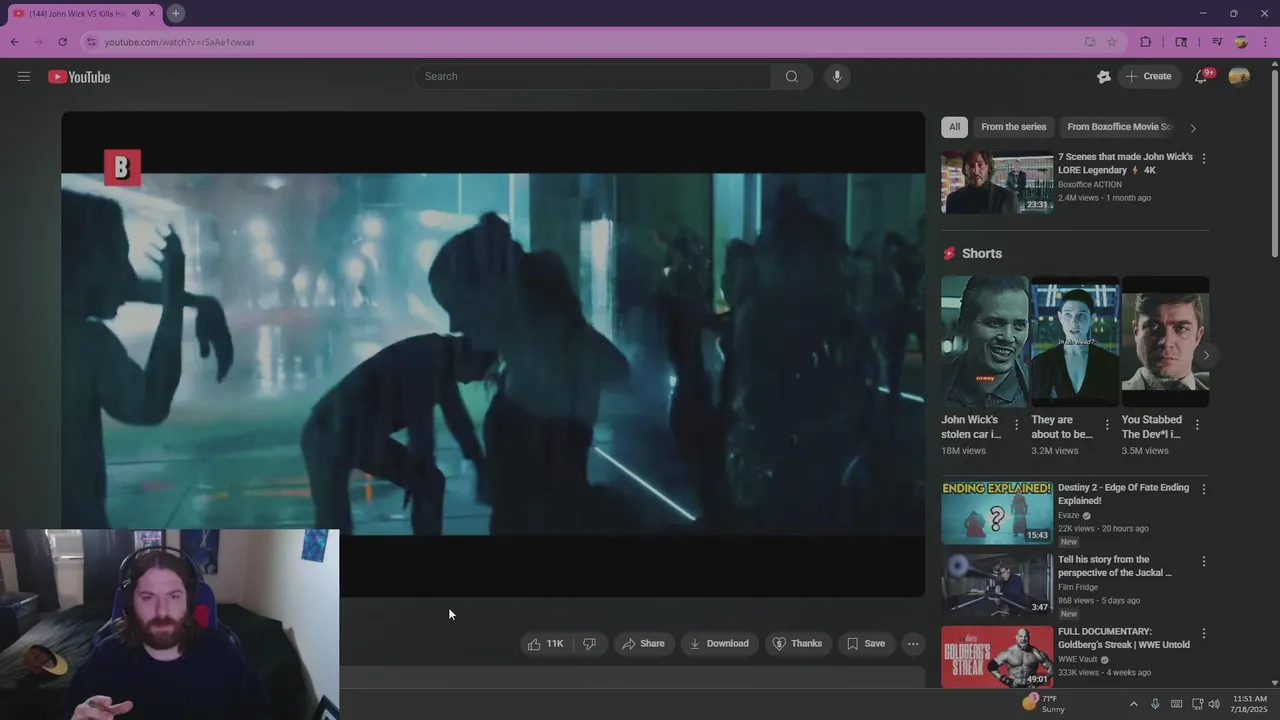Show more Shorts with the next arrow
This screenshot has height=720, width=1280.
click(1206, 355)
